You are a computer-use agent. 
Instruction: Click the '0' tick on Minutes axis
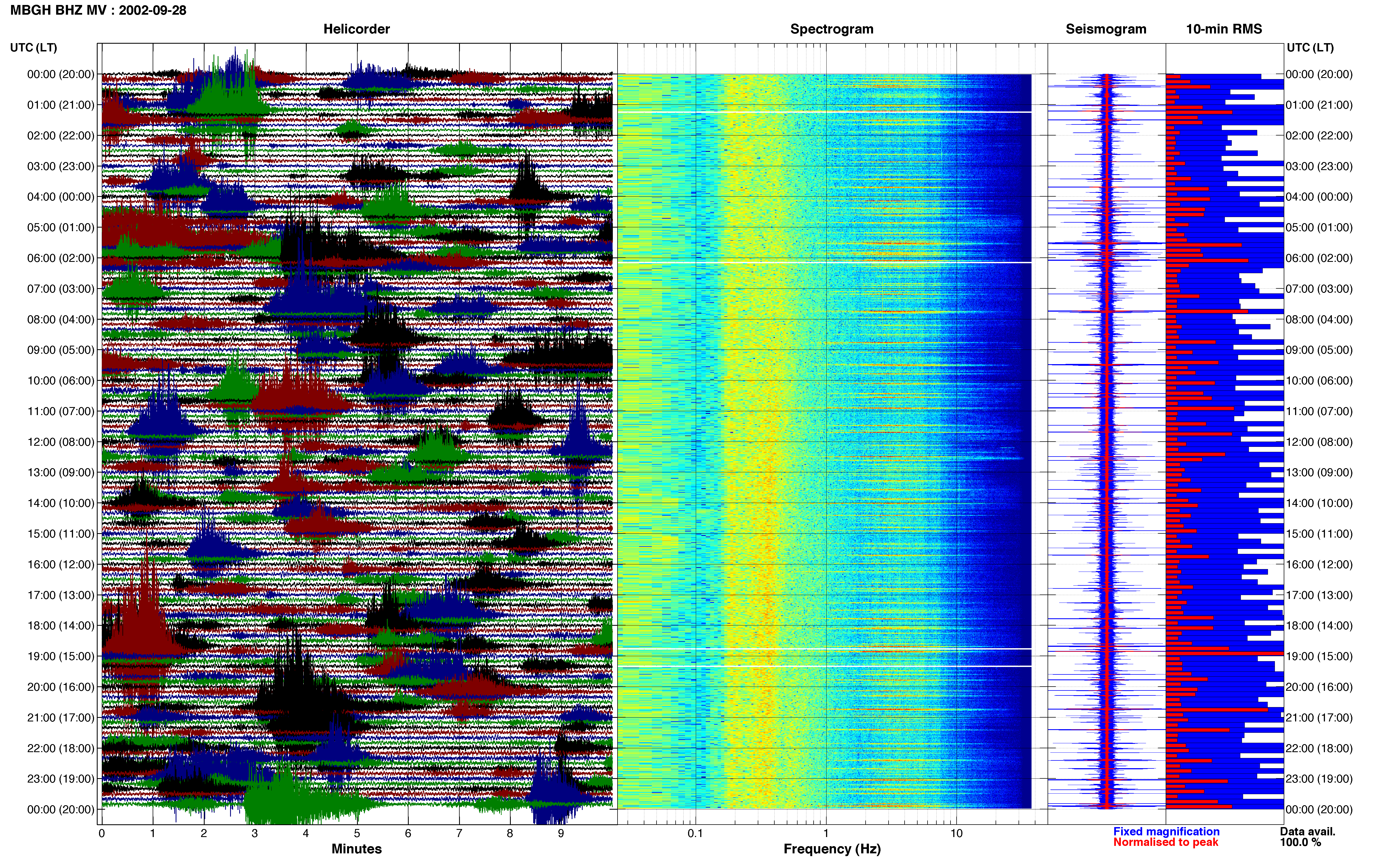(x=101, y=833)
